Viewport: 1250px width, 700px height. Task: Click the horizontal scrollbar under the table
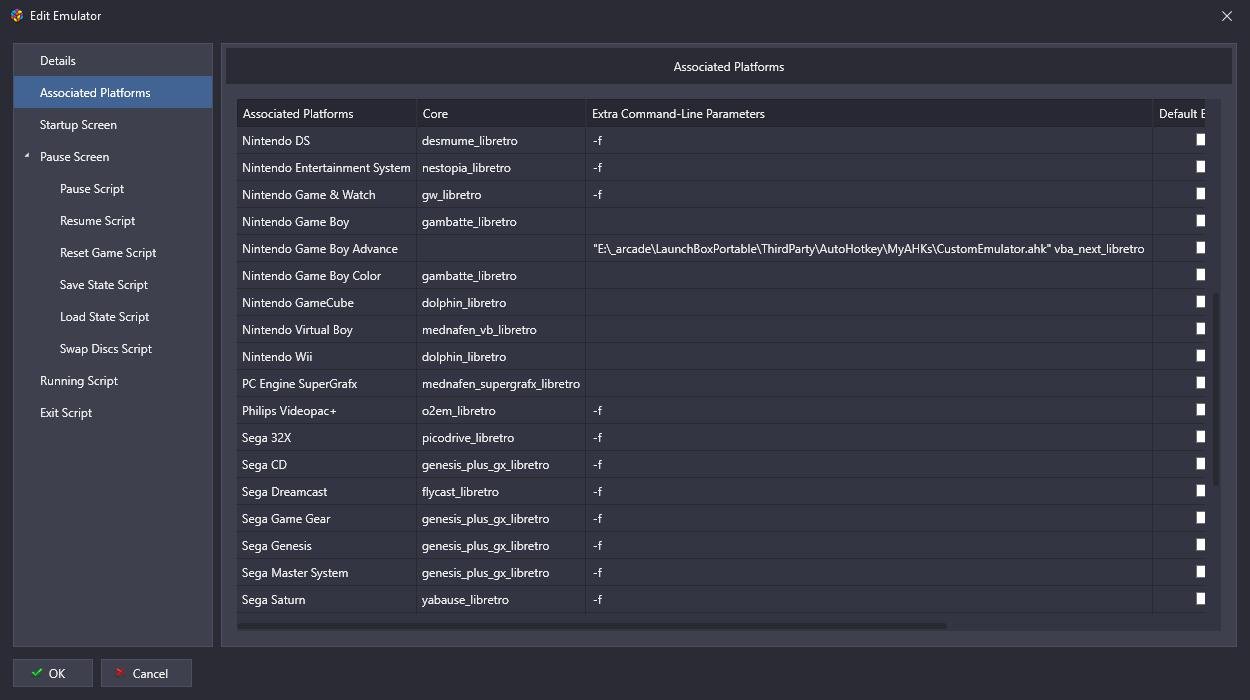[592, 626]
